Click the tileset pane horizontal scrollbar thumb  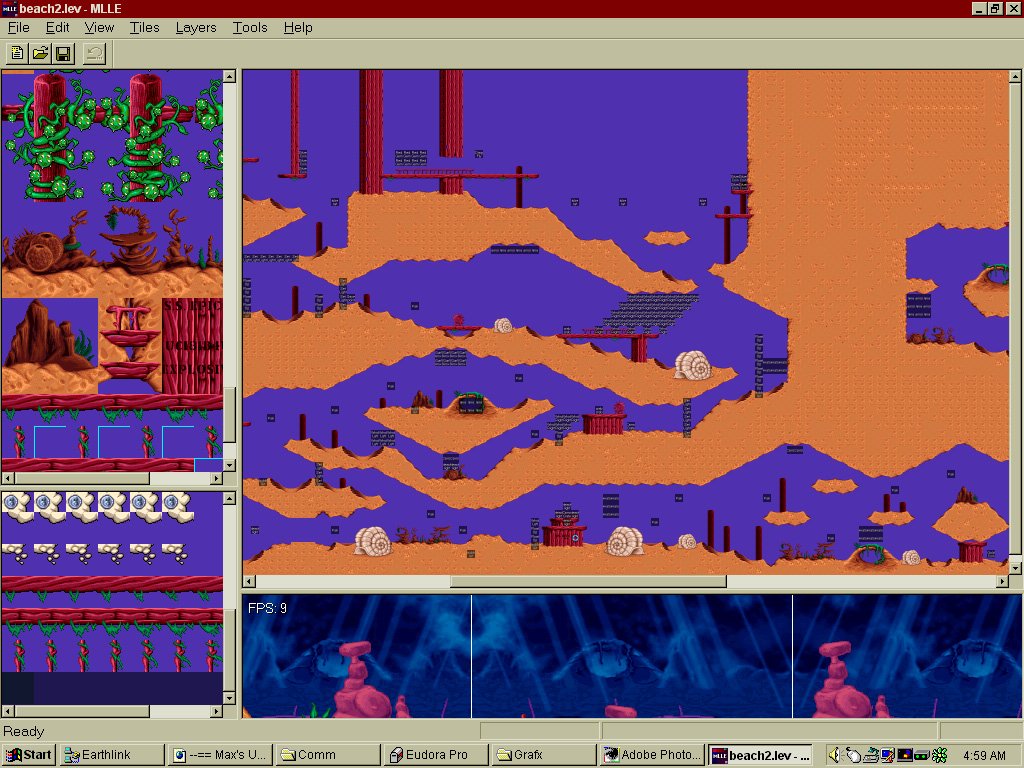81,478
